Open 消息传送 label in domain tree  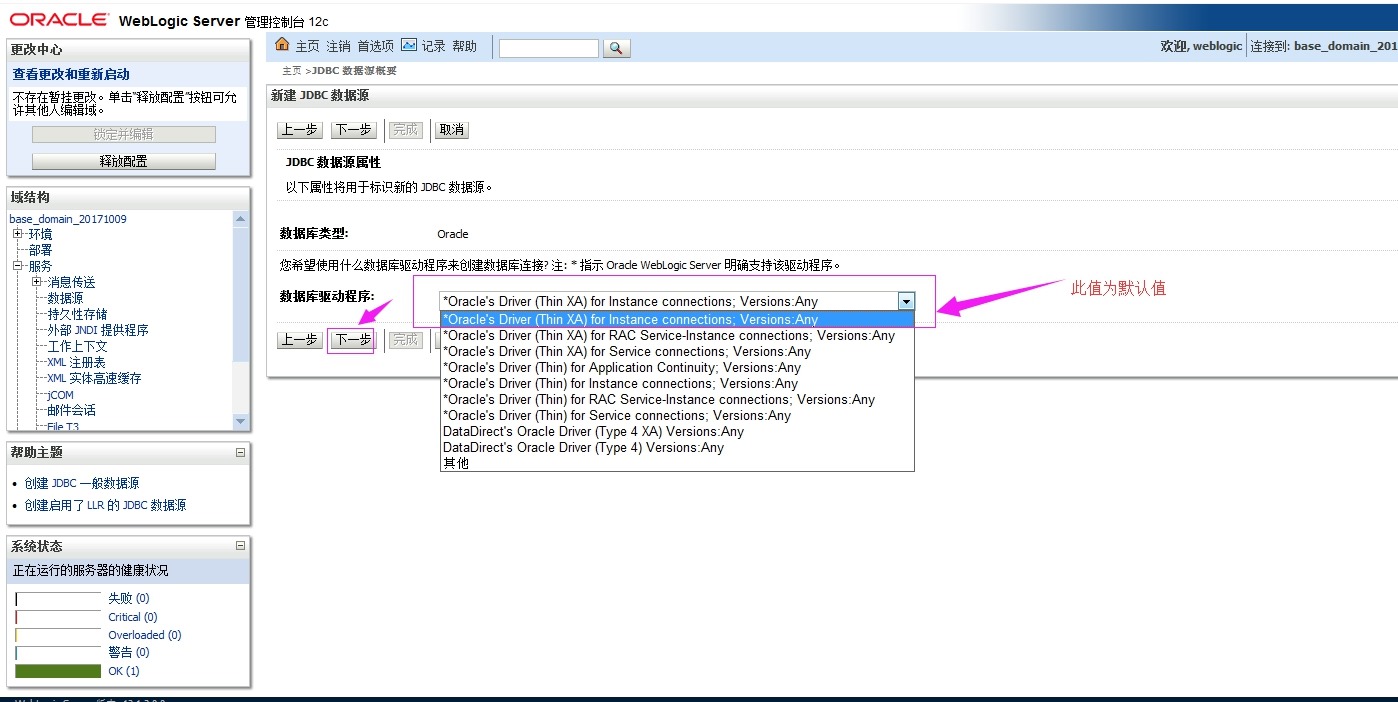71,282
